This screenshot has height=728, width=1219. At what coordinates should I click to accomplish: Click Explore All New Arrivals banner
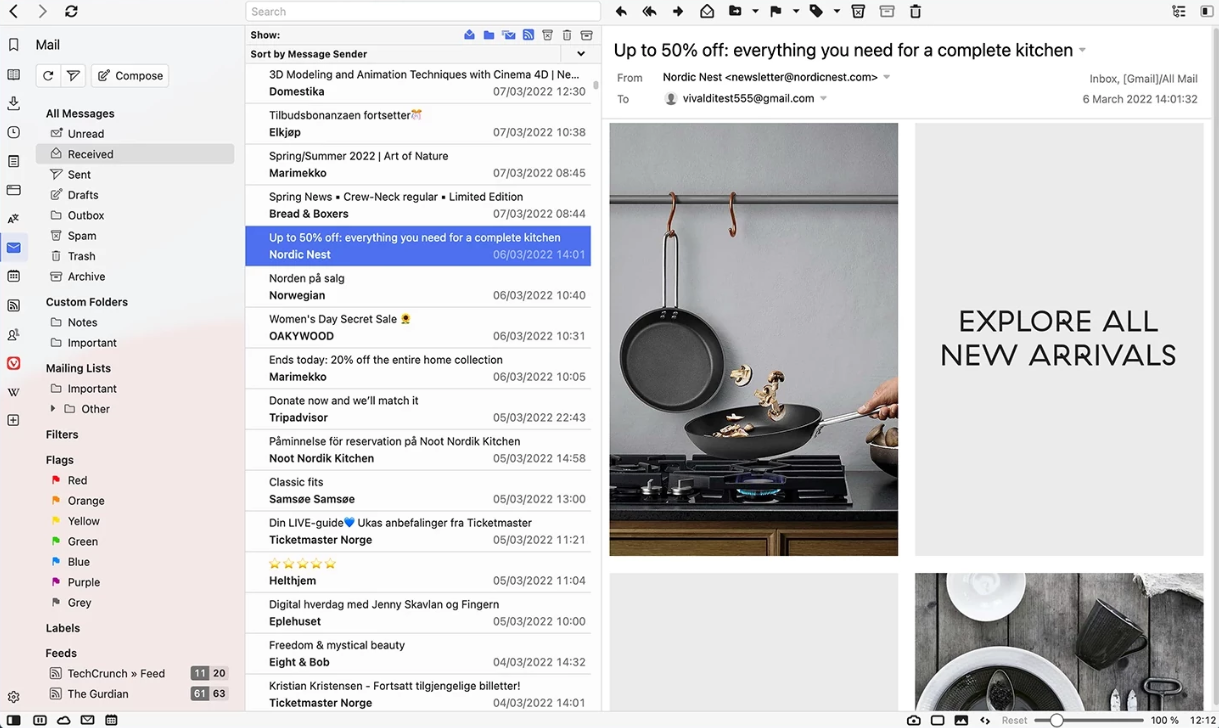tap(1059, 339)
